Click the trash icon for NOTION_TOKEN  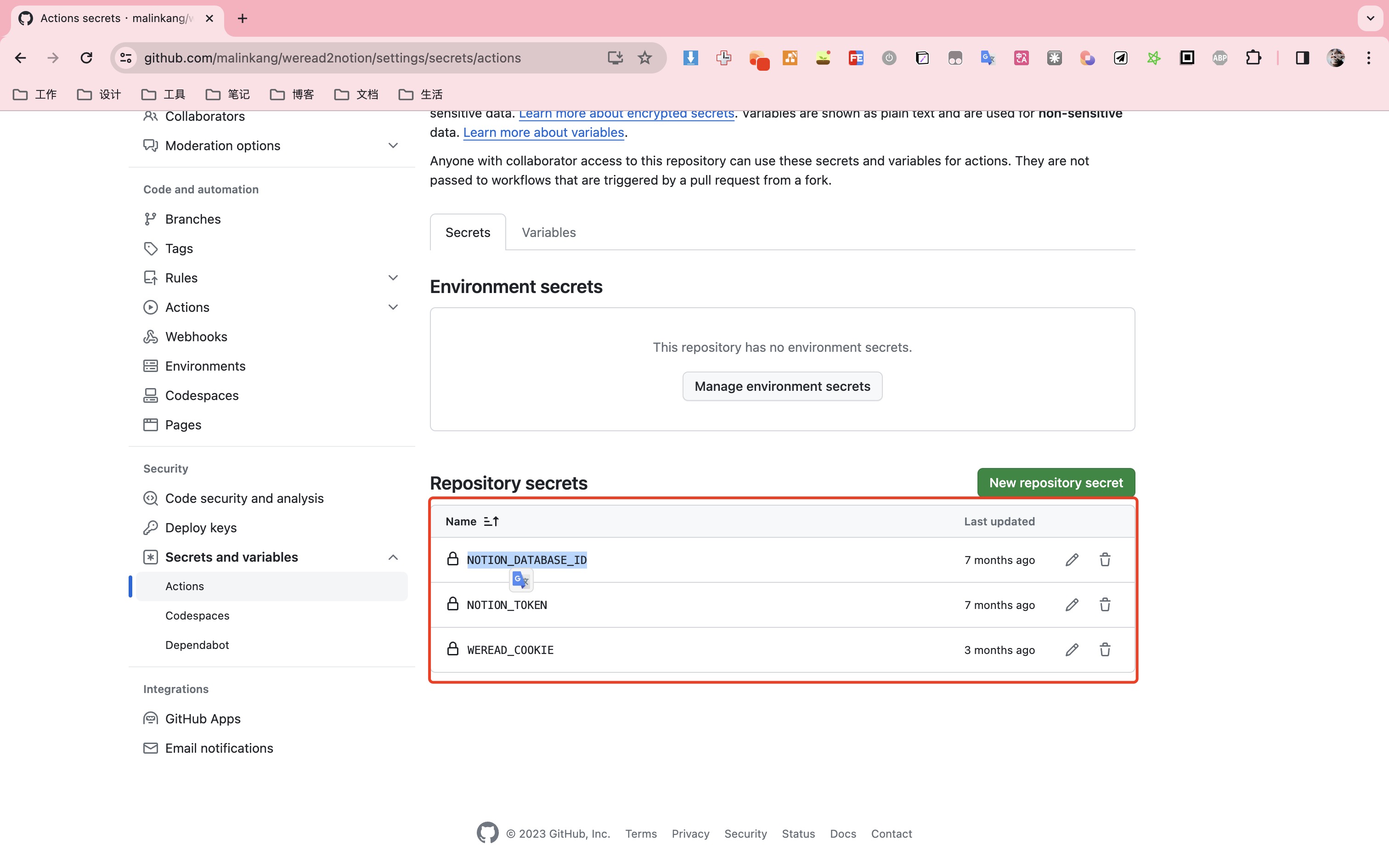[x=1105, y=604]
